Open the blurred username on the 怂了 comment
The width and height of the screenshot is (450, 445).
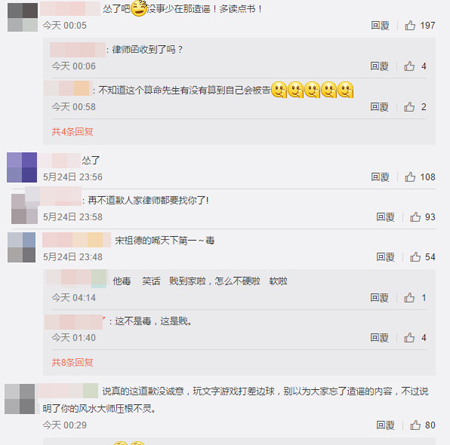coord(60,161)
